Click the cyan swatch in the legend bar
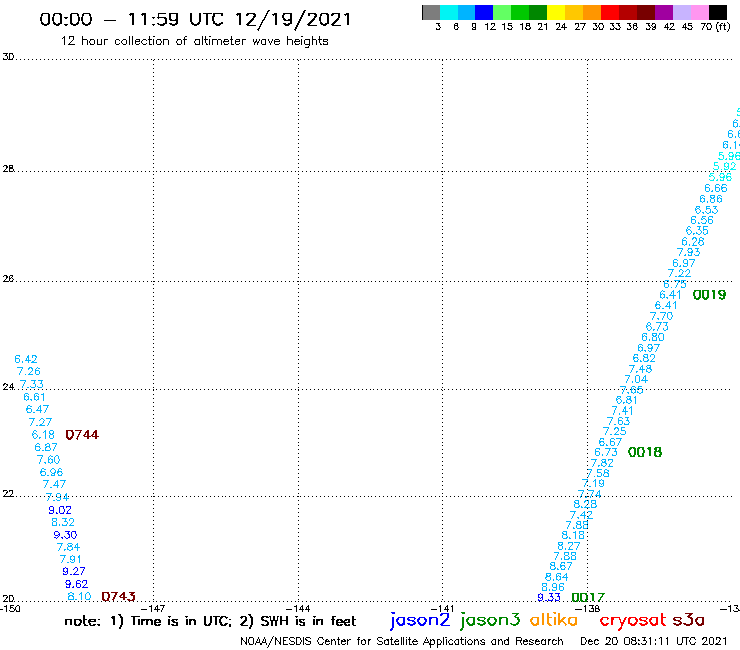740x650 pixels. click(x=449, y=12)
